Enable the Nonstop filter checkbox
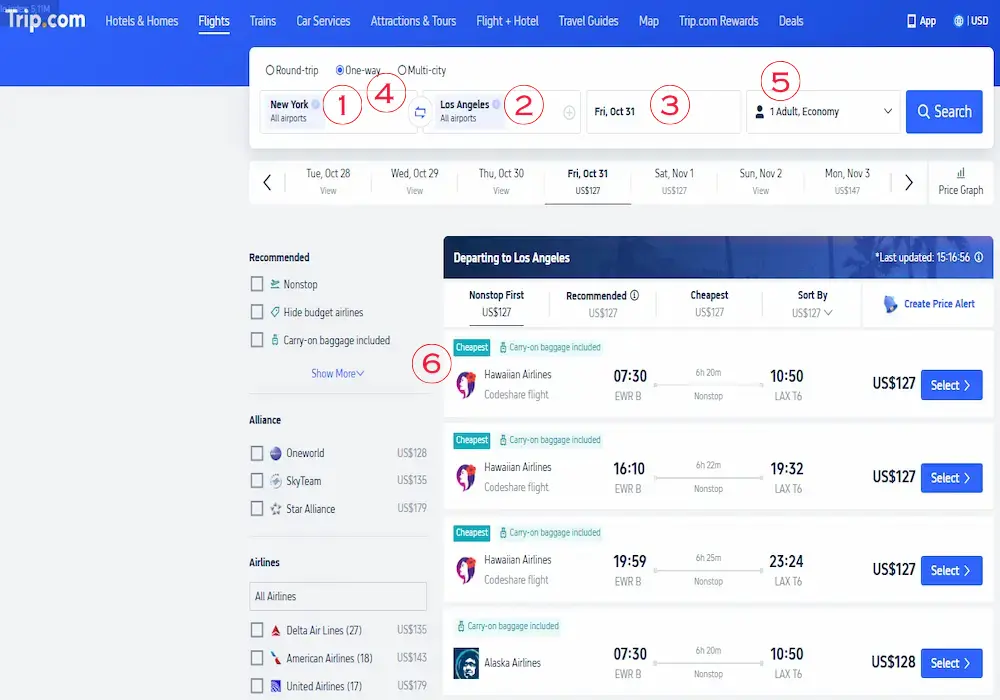 [x=257, y=284]
